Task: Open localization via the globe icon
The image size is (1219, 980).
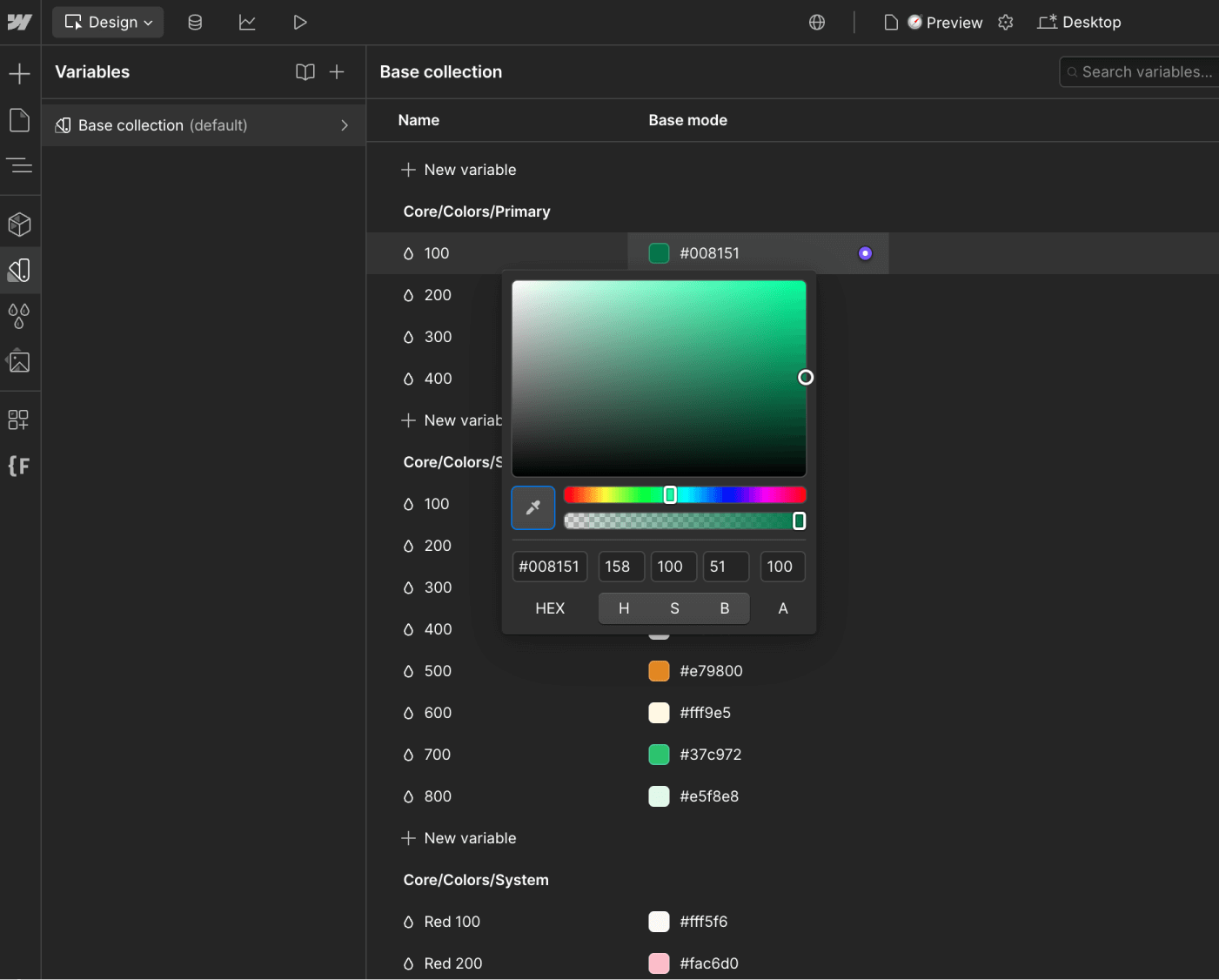Action: (816, 22)
